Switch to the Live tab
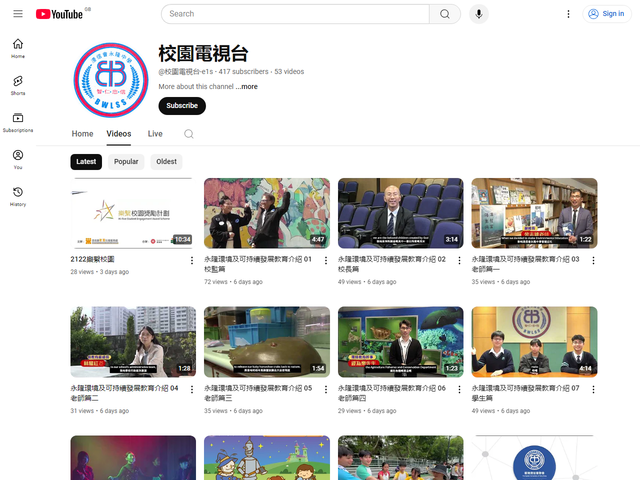 pyautogui.click(x=155, y=134)
